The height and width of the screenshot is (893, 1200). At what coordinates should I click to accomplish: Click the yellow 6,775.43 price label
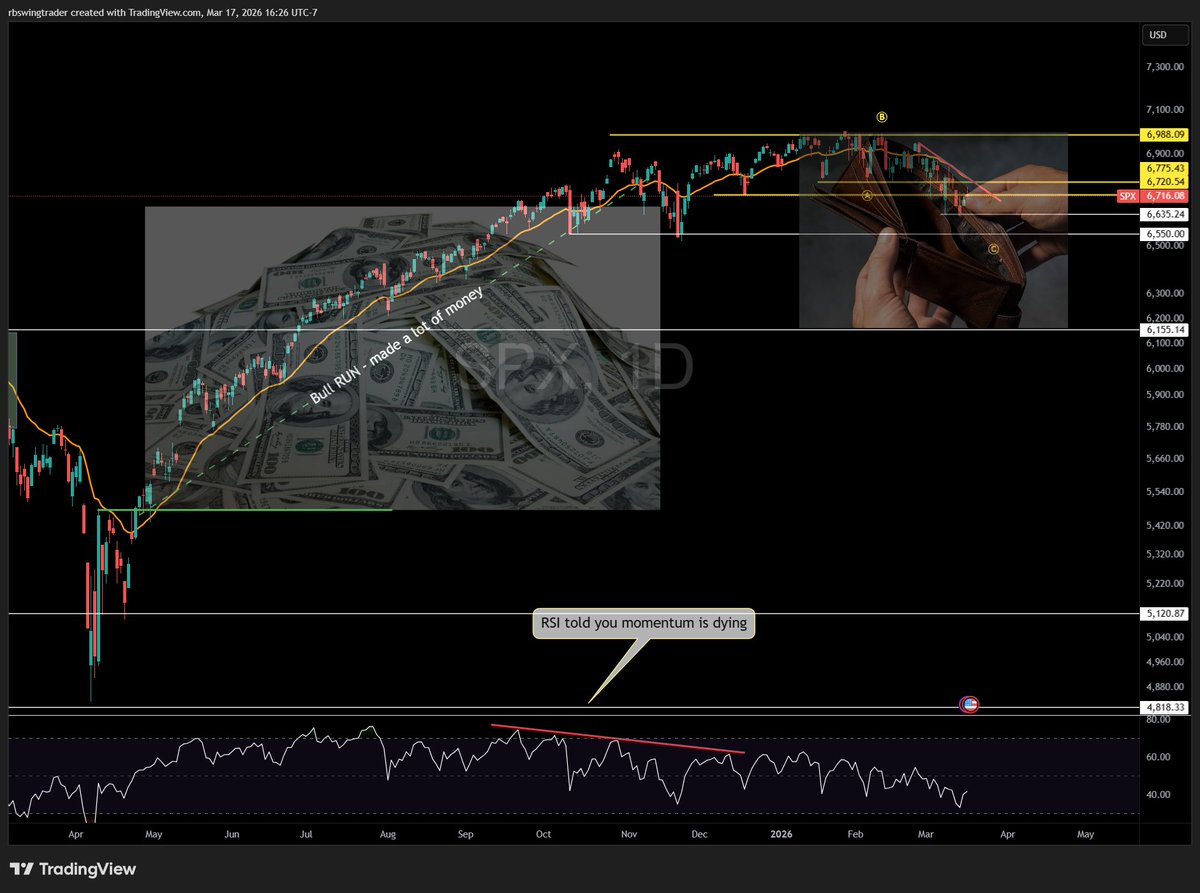[1164, 168]
